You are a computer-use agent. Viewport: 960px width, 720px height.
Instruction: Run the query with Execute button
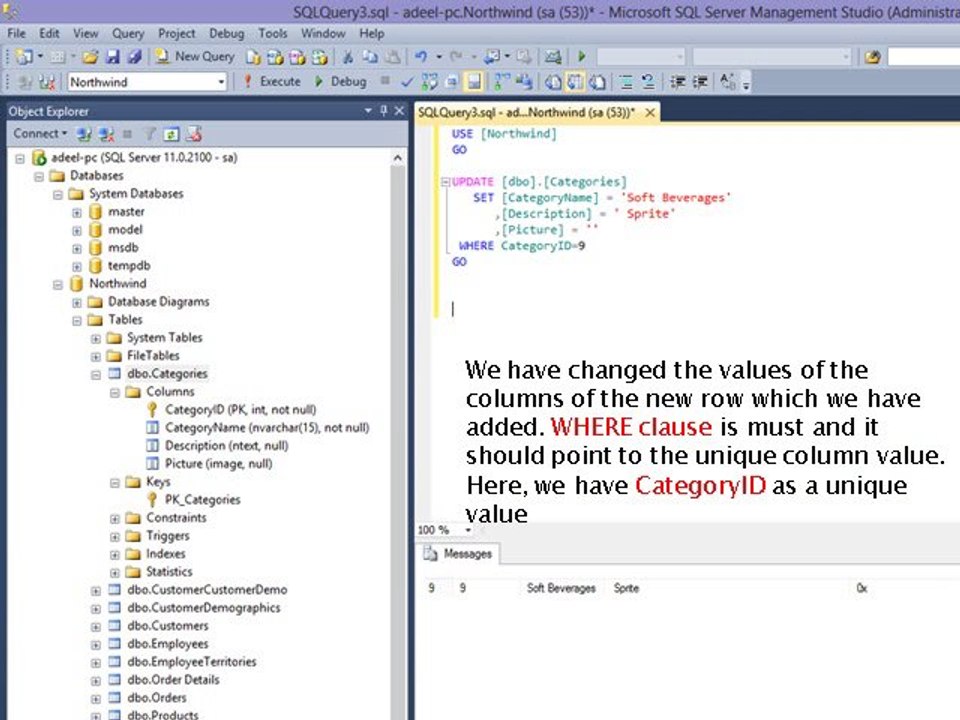272,81
